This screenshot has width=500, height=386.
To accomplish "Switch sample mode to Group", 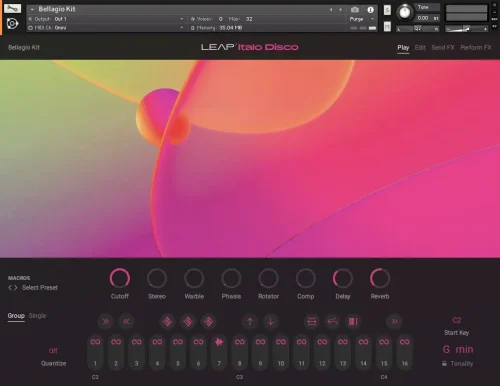I will tap(16, 316).
